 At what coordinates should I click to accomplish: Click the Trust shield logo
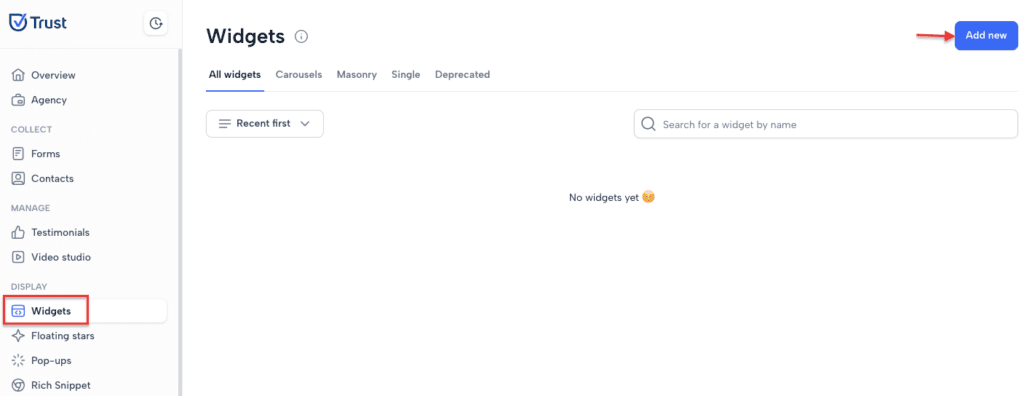[18, 23]
